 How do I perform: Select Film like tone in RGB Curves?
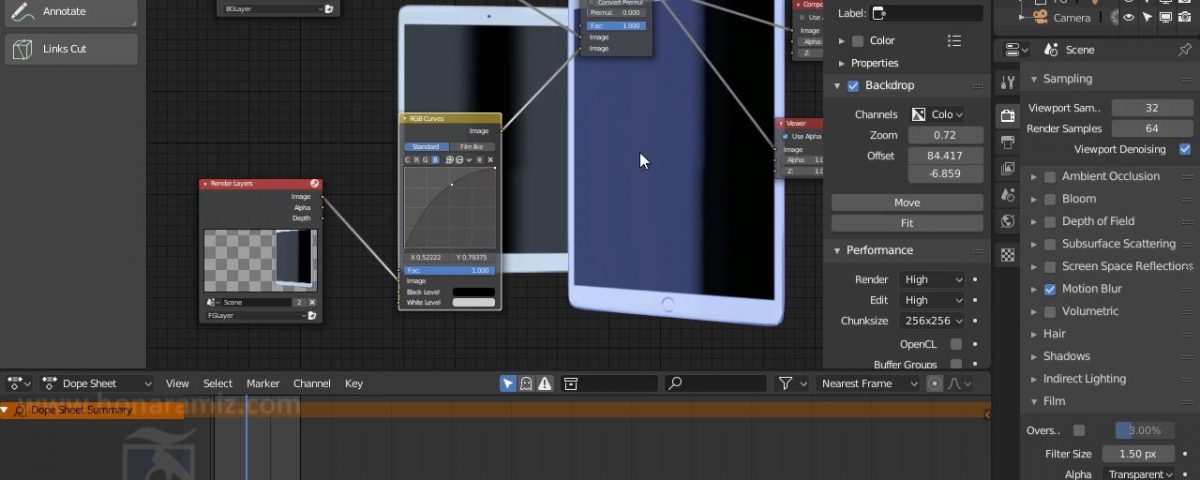[x=471, y=146]
